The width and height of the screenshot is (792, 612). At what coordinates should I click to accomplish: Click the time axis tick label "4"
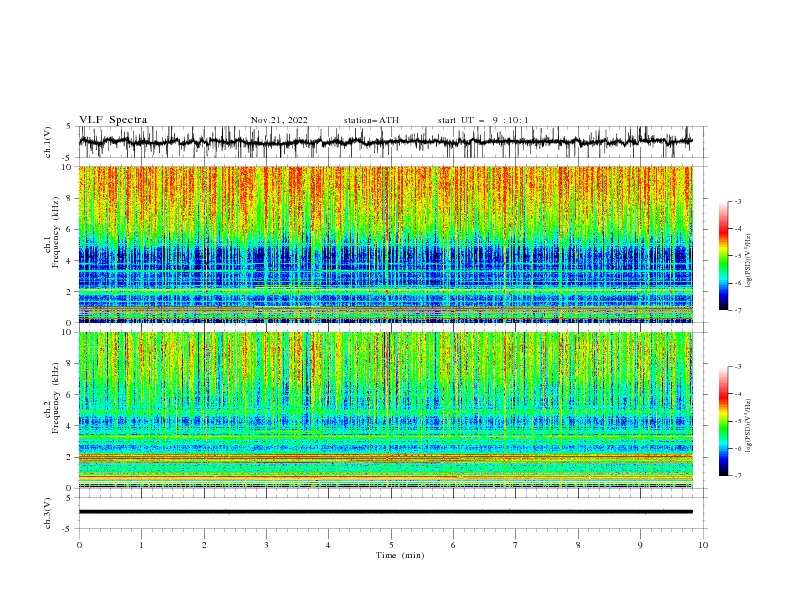pyautogui.click(x=328, y=545)
